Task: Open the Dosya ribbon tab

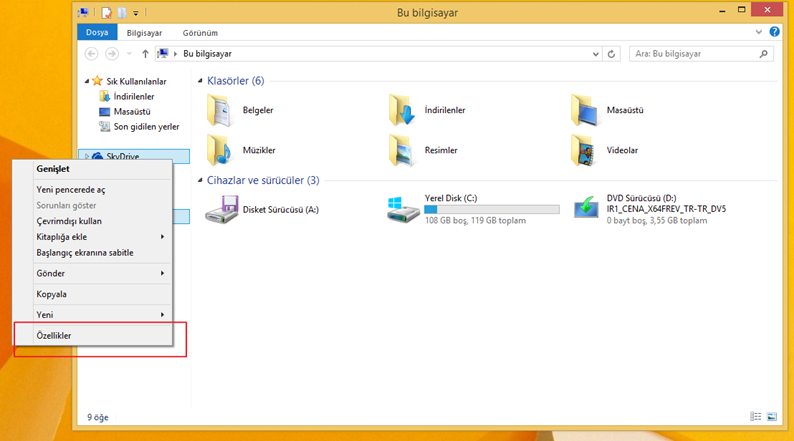Action: click(x=97, y=32)
